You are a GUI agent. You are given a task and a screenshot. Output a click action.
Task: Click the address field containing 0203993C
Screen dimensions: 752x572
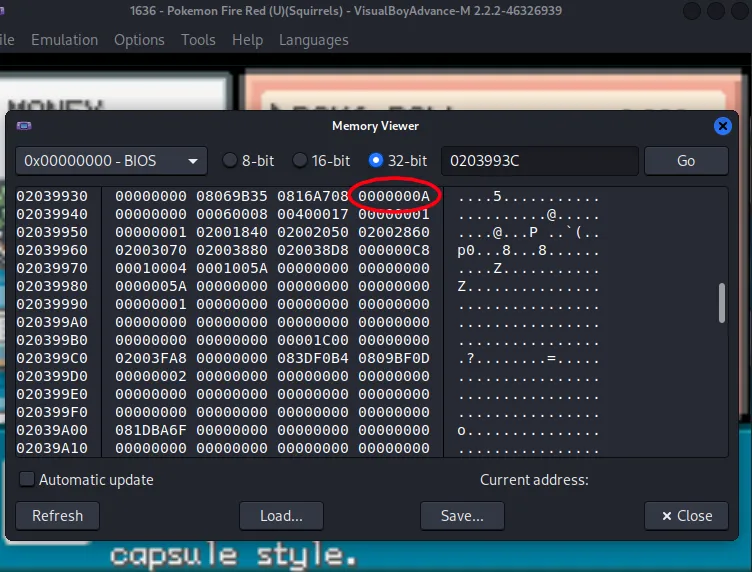pyautogui.click(x=540, y=161)
